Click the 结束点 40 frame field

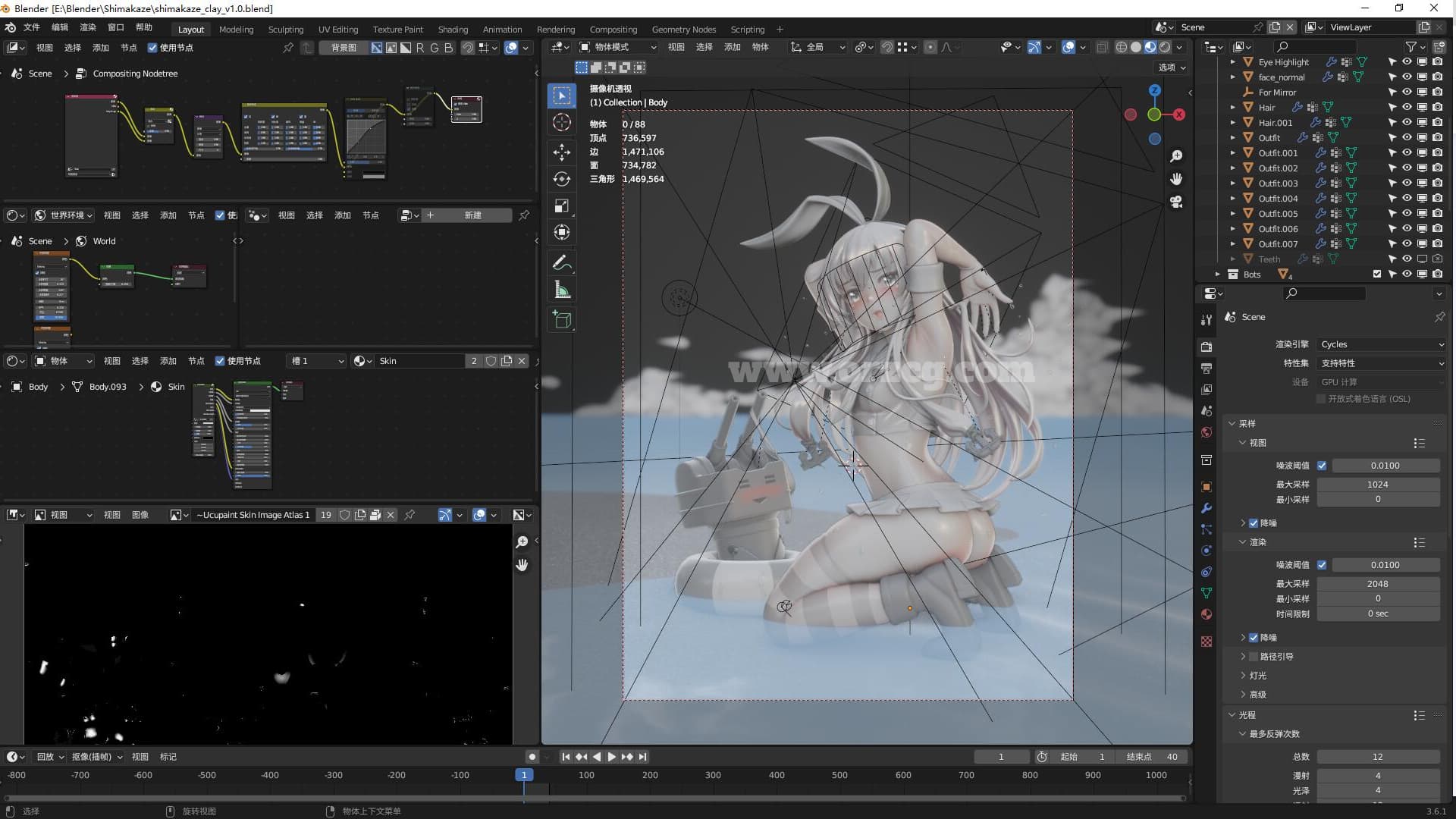pos(1151,757)
